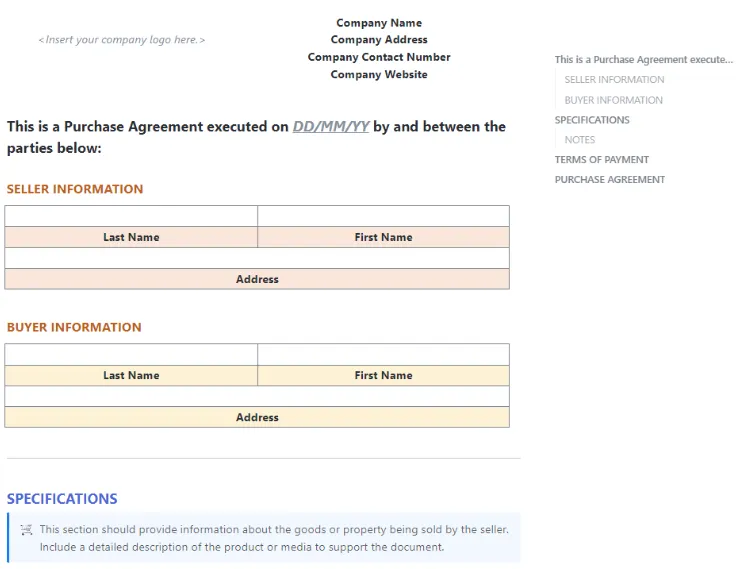Jump to BUYER INFORMATION in the outline
Image resolution: width=749 pixels, height=569 pixels.
(613, 100)
